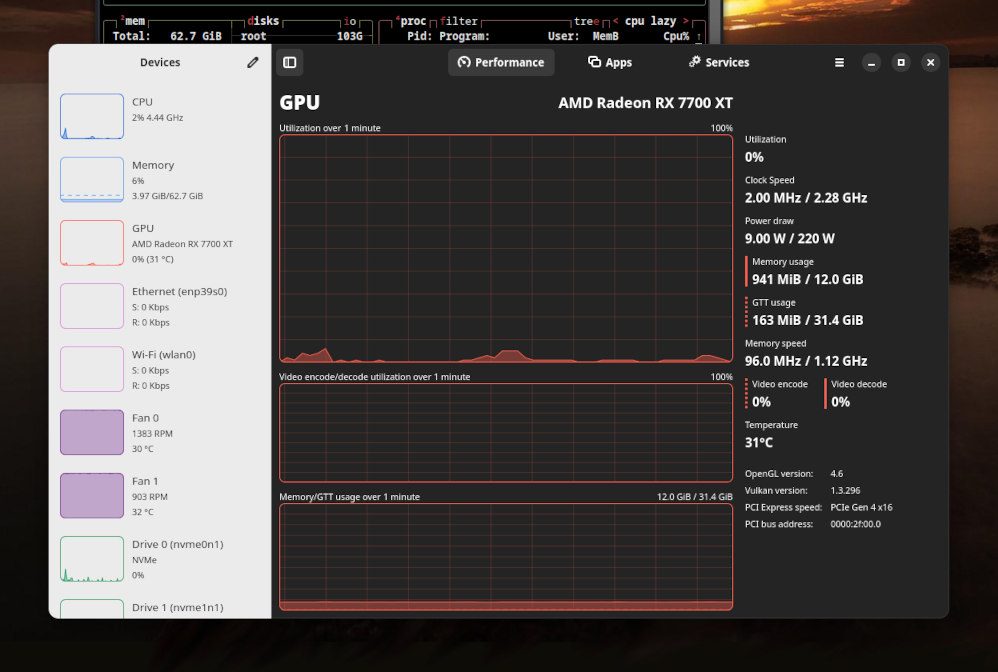Click the Memory/GTT usage graph
Image resolution: width=998 pixels, height=672 pixels.
(506, 557)
